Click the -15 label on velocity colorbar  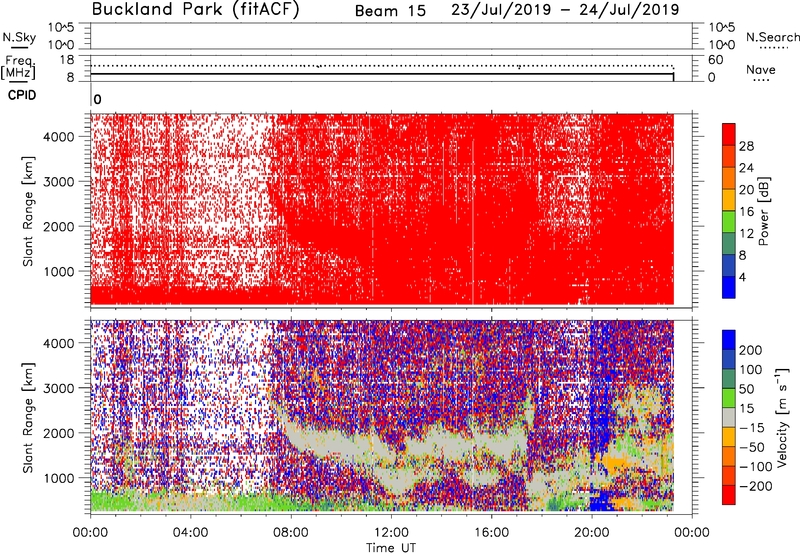tap(752, 428)
